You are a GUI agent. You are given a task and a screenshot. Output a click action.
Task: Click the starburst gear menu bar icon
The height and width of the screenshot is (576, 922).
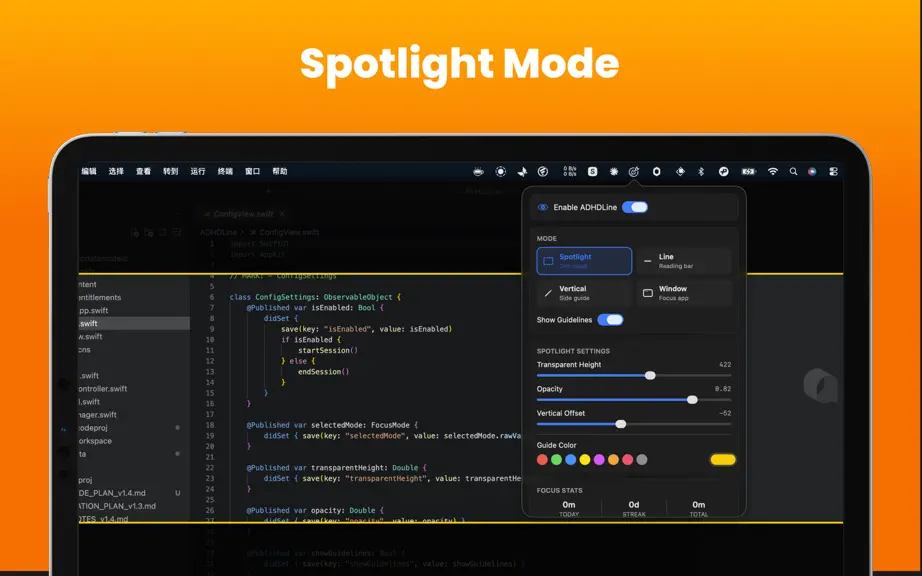(x=614, y=172)
